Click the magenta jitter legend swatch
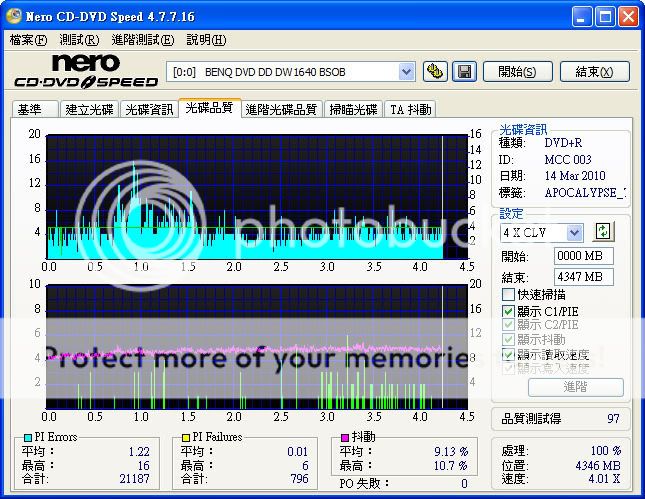The image size is (645, 499). point(345,437)
